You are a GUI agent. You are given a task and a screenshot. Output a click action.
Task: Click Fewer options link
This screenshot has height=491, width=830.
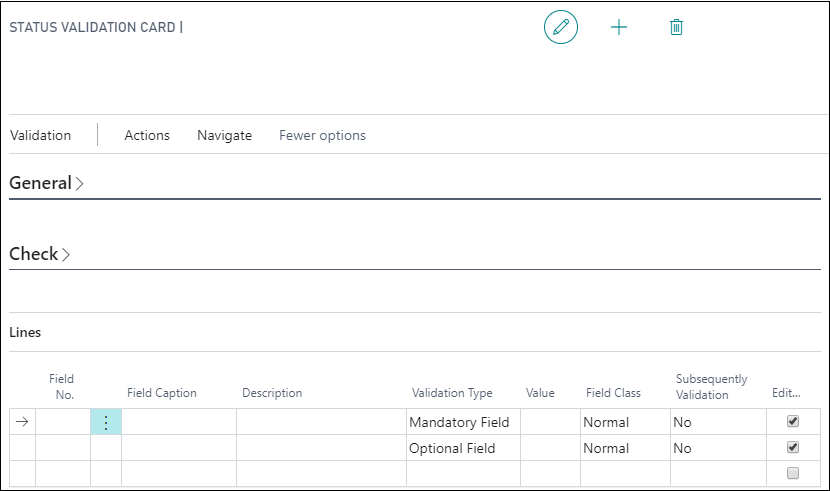click(322, 135)
